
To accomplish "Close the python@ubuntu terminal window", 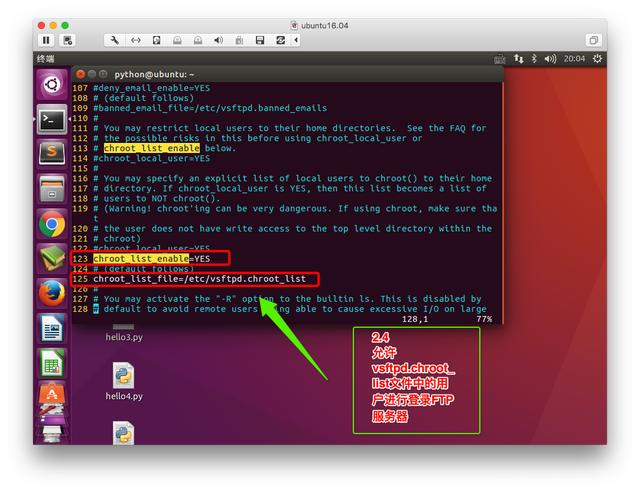I will (x=81, y=74).
